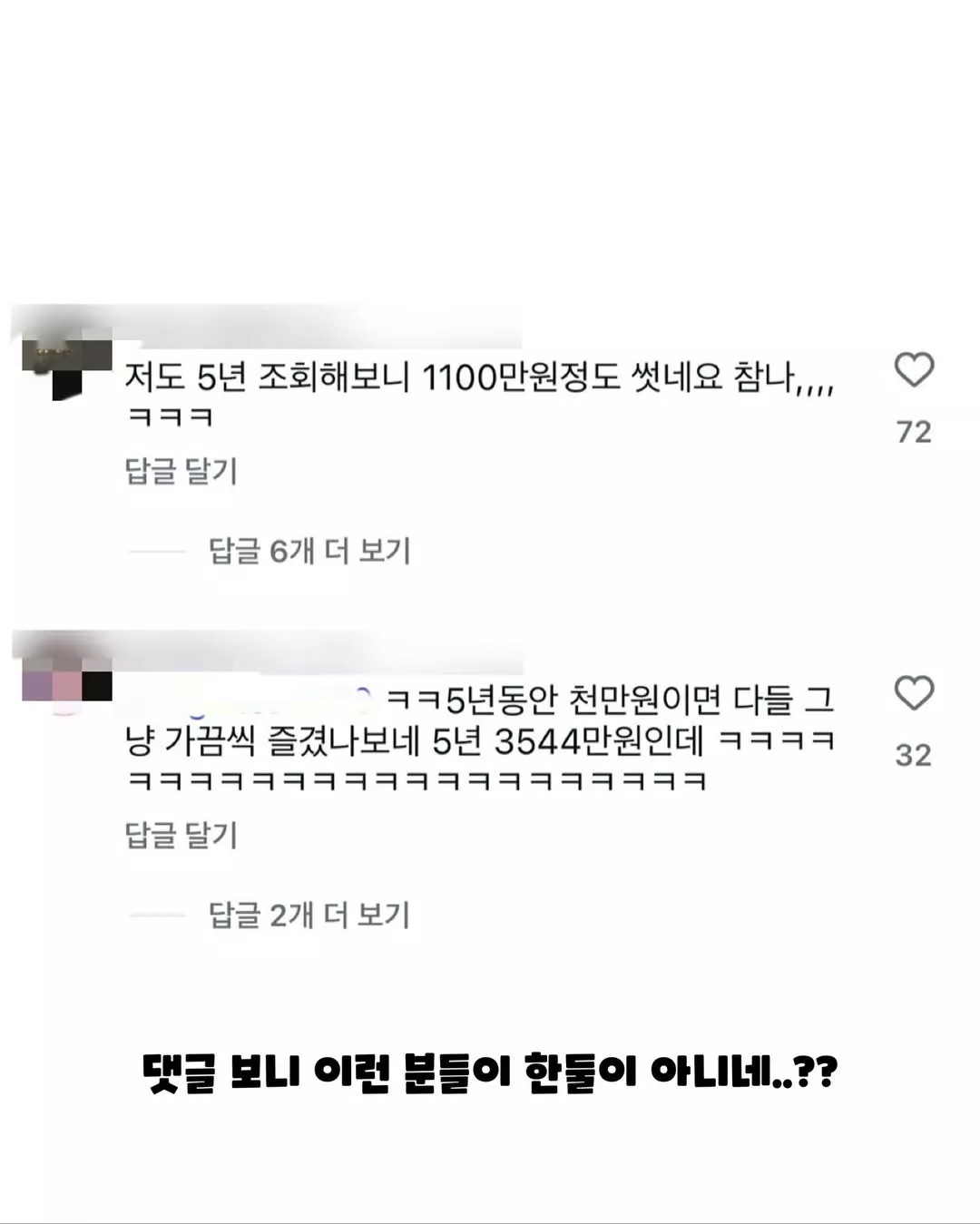Screen dimensions: 980x1224
Task: Open the 72 likes count
Action: (x=914, y=432)
